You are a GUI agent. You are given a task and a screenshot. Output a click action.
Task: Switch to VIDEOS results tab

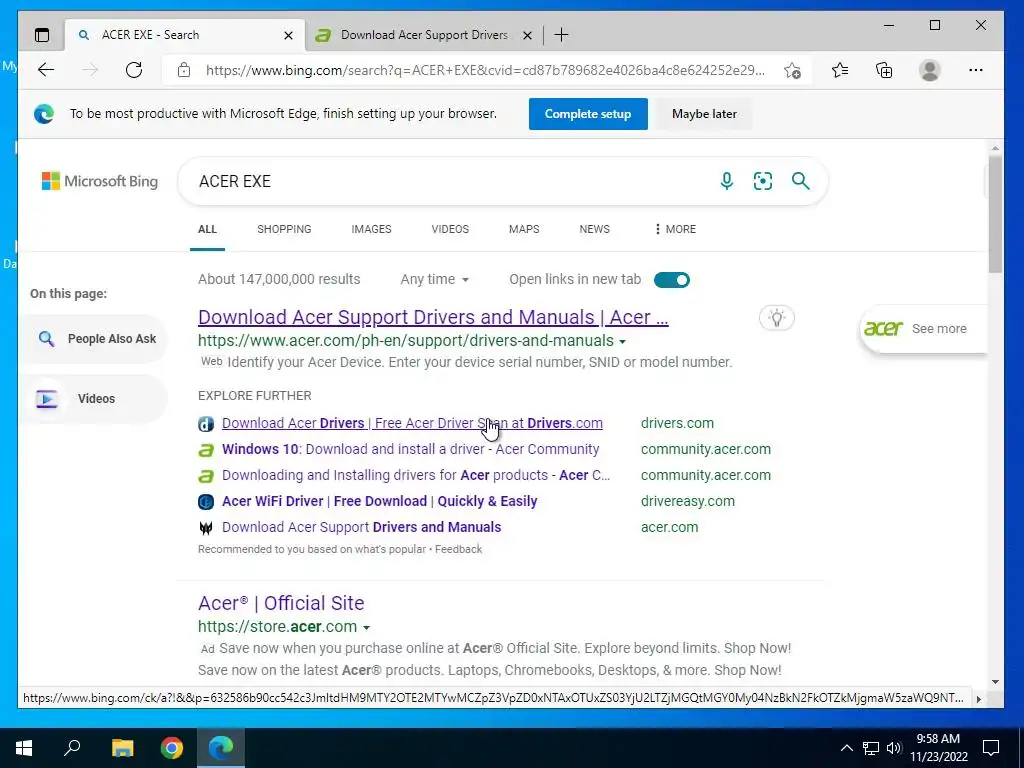point(450,229)
